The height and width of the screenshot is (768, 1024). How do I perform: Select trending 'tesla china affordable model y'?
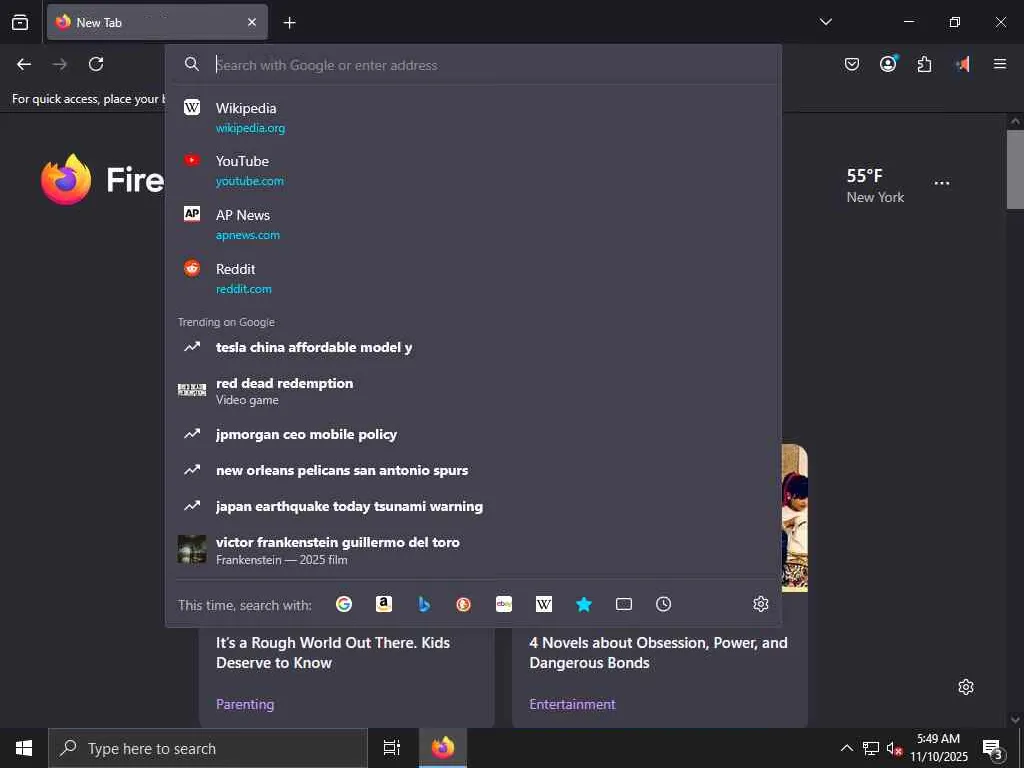click(x=473, y=347)
